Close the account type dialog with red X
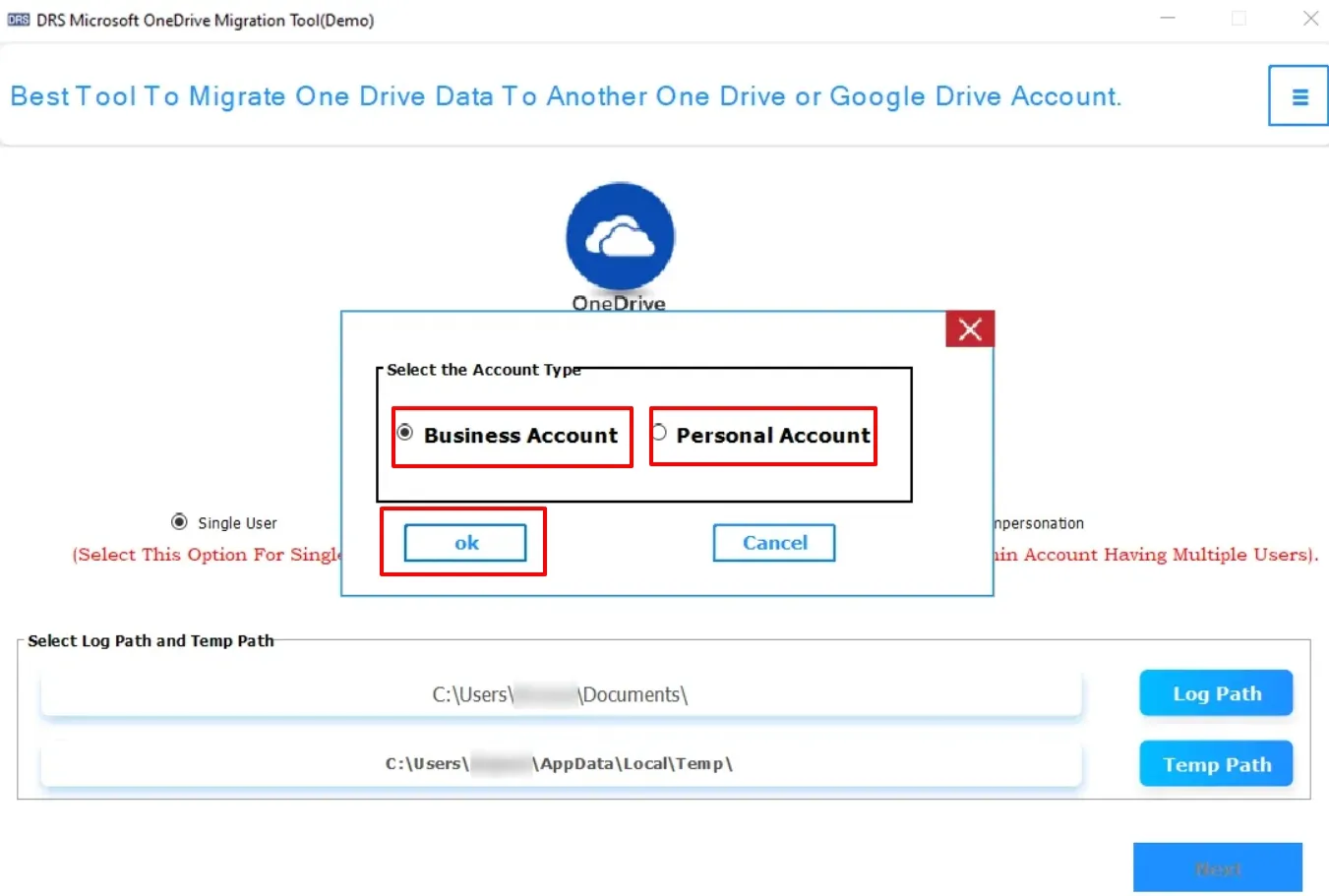 pyautogui.click(x=970, y=329)
